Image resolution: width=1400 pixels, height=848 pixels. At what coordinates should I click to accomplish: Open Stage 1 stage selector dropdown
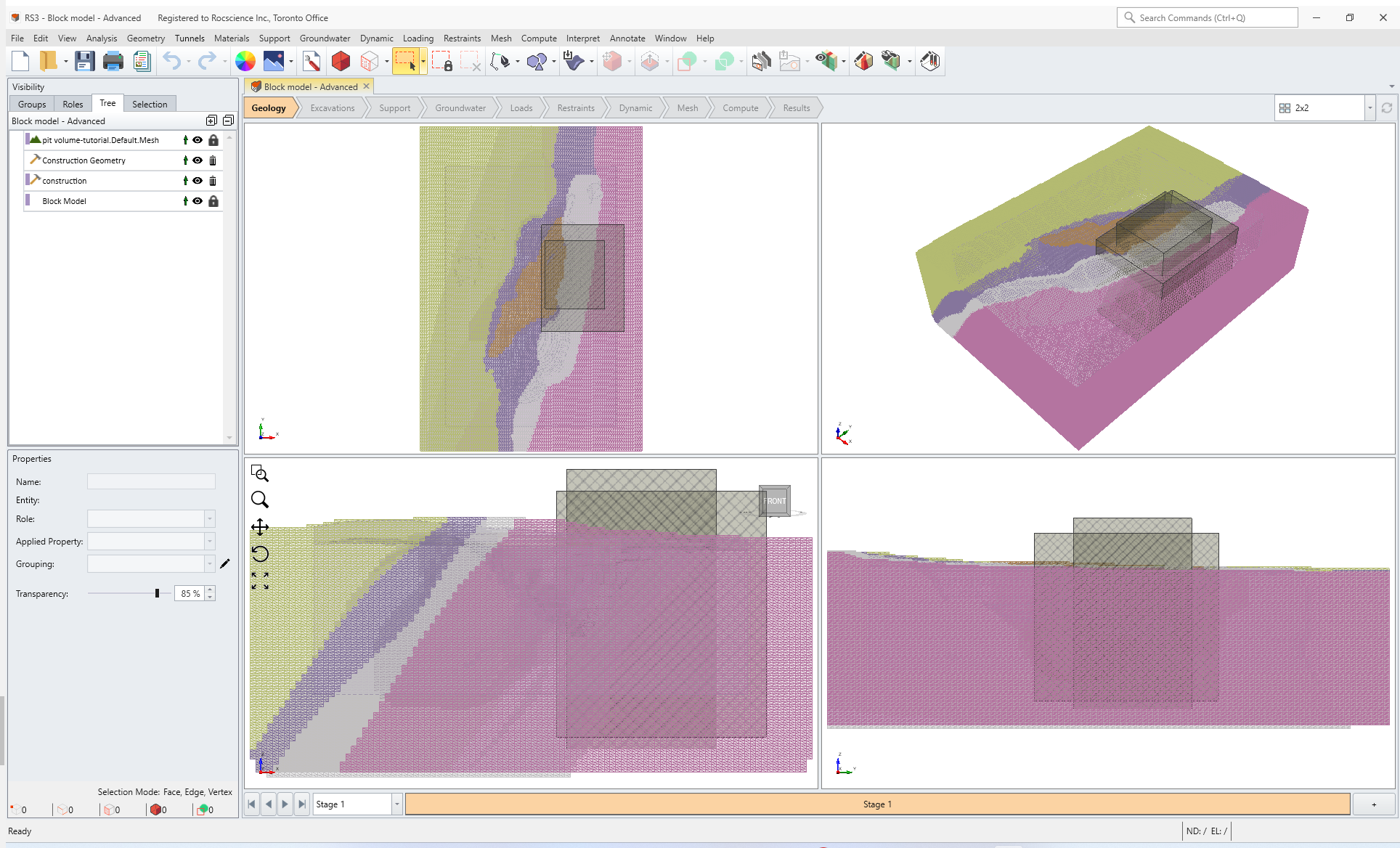point(396,804)
